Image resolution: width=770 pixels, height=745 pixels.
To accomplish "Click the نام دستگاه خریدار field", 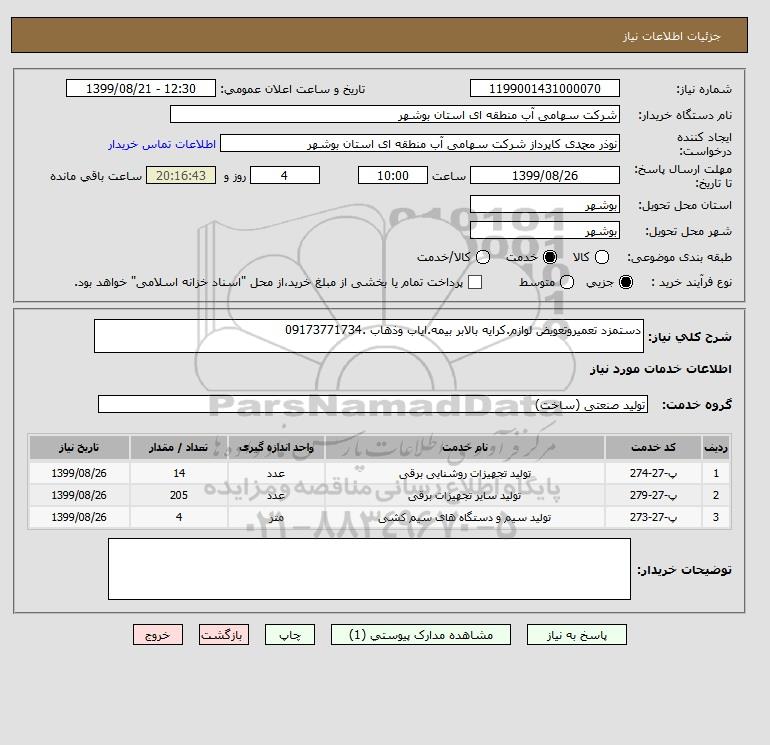I will 395,115.
